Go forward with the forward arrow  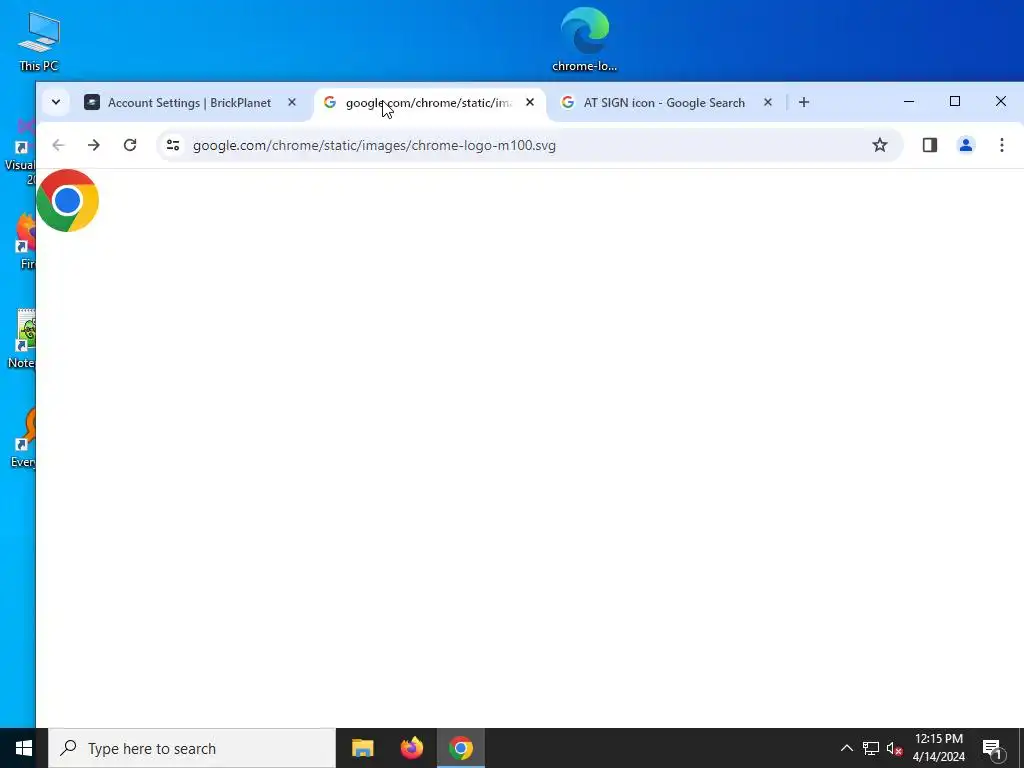click(94, 145)
